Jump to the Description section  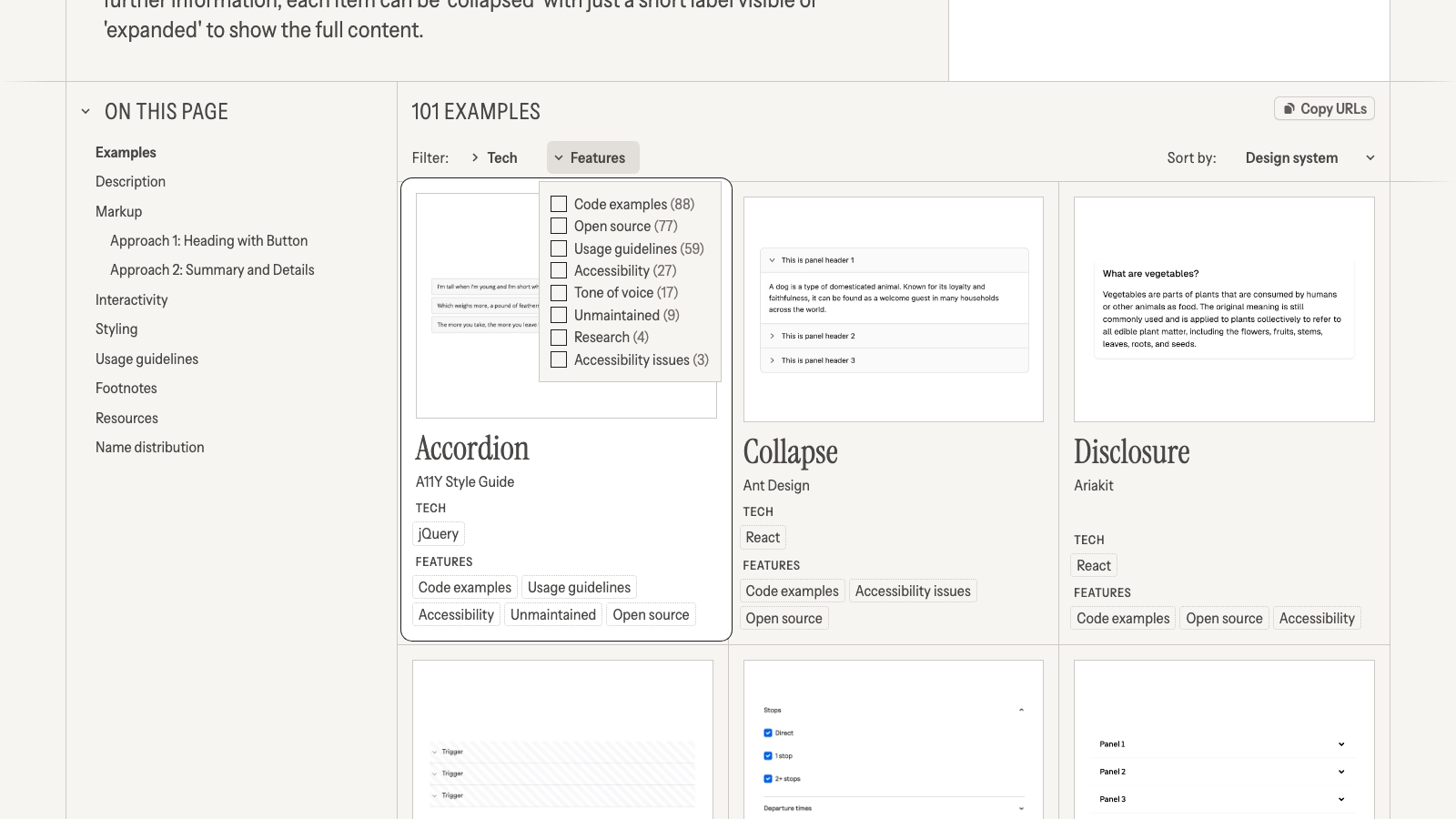(x=130, y=181)
